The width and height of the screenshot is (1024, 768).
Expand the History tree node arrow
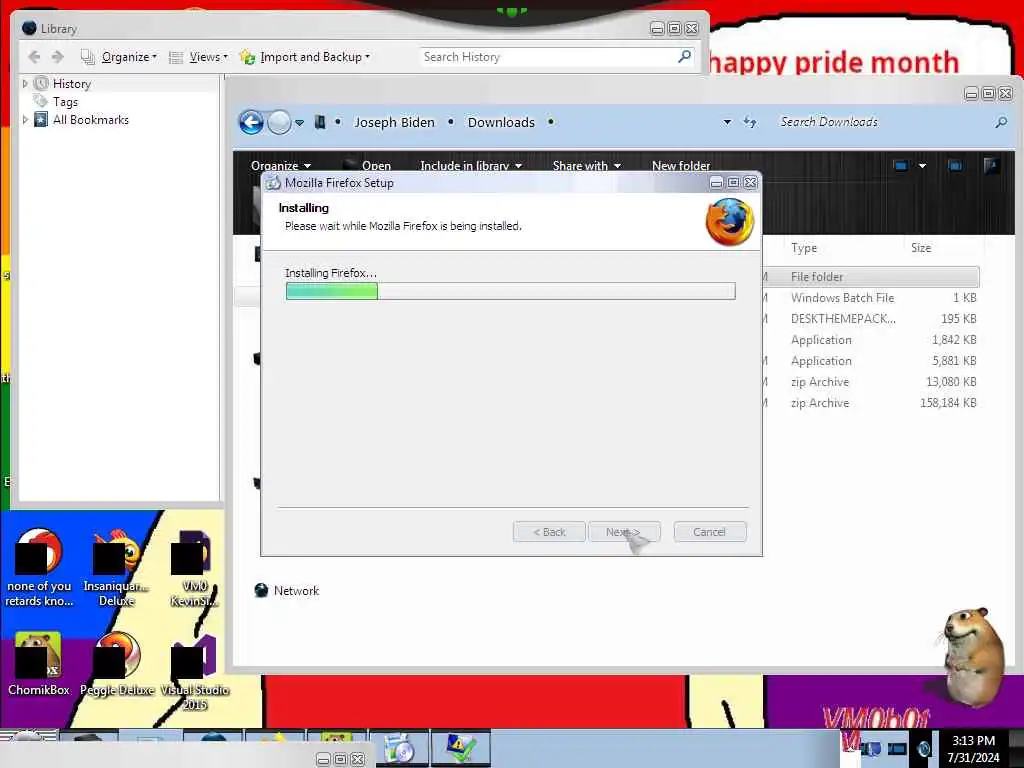click(25, 84)
